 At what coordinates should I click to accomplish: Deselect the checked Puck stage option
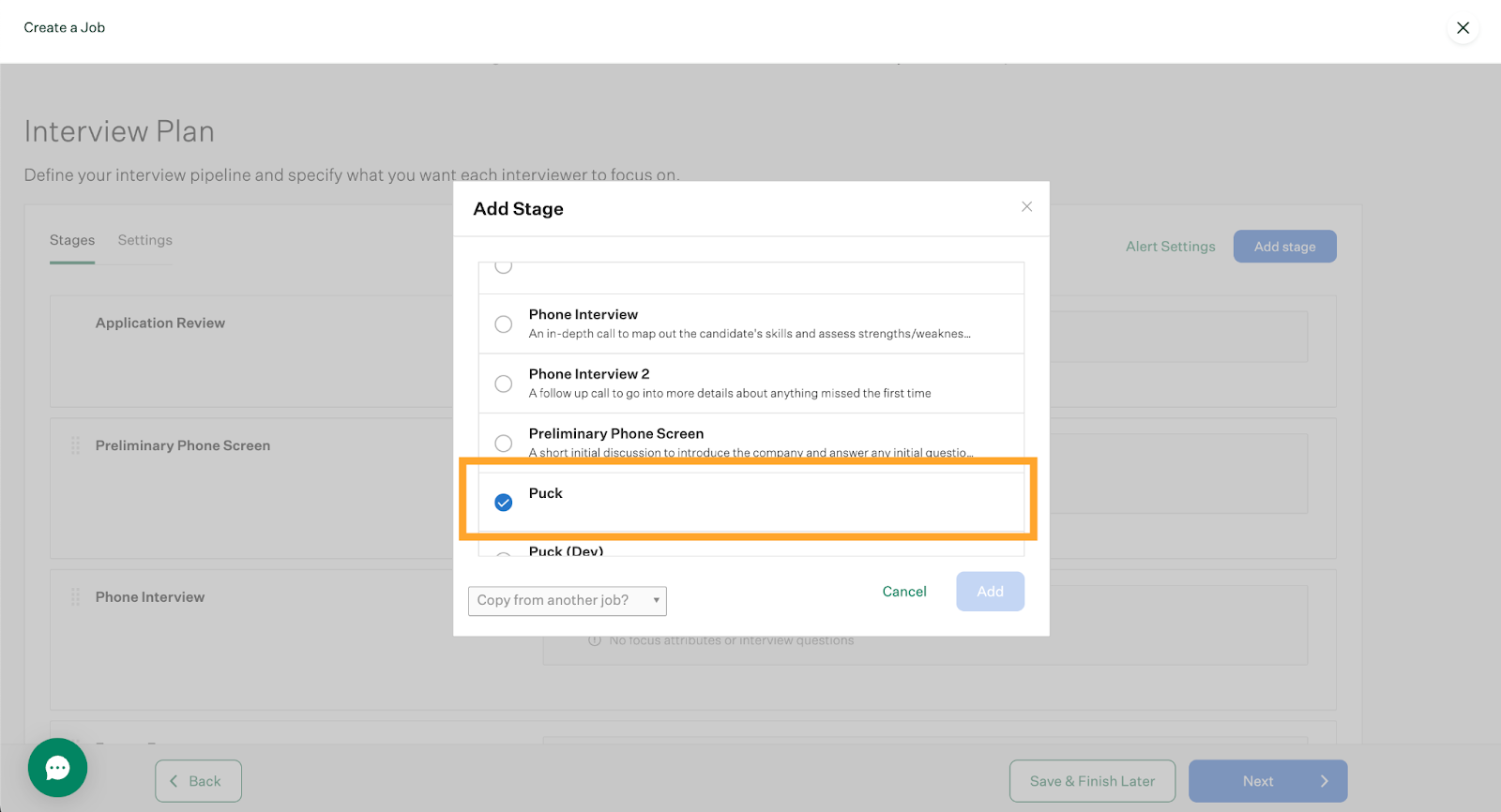(x=504, y=503)
